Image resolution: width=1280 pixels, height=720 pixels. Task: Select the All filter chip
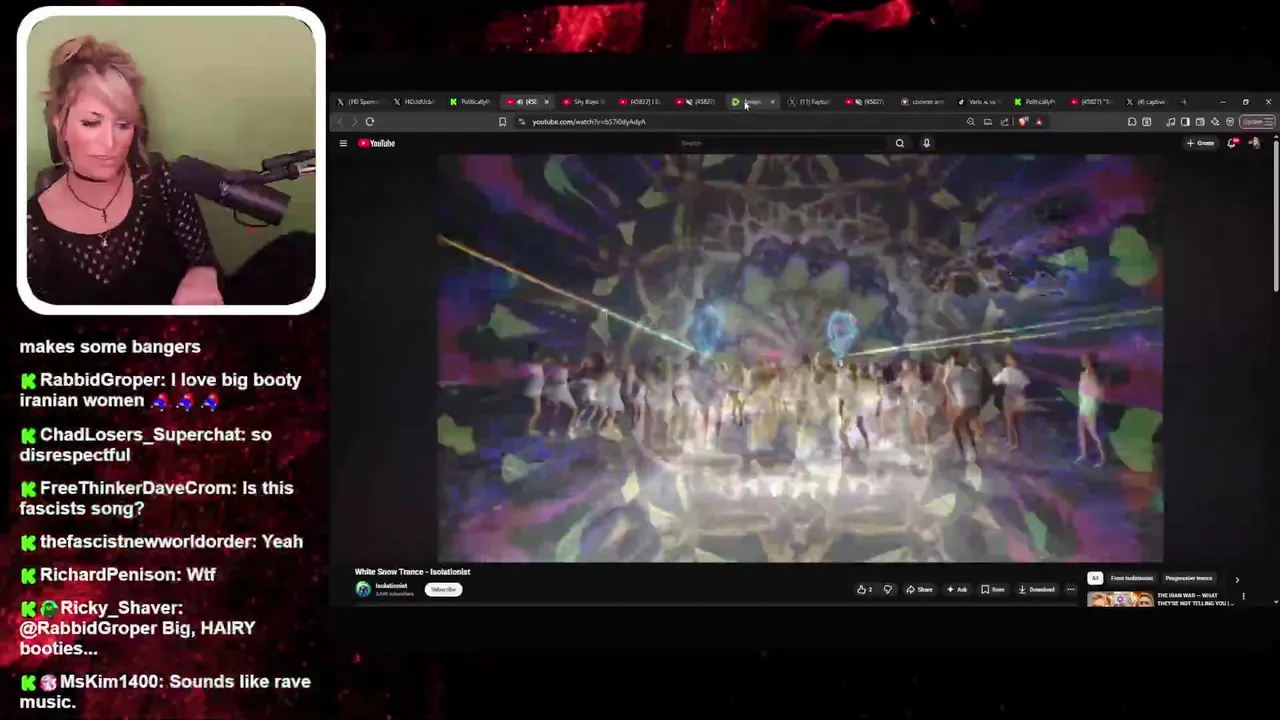[x=1095, y=578]
